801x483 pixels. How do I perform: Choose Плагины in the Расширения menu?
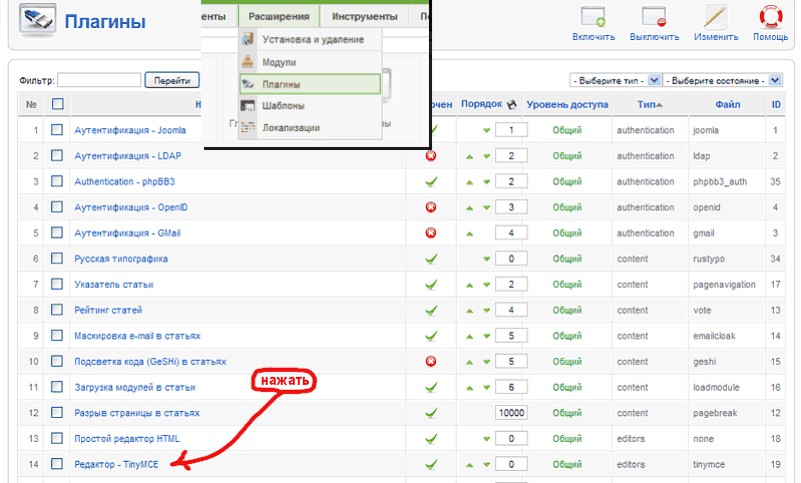click(281, 84)
